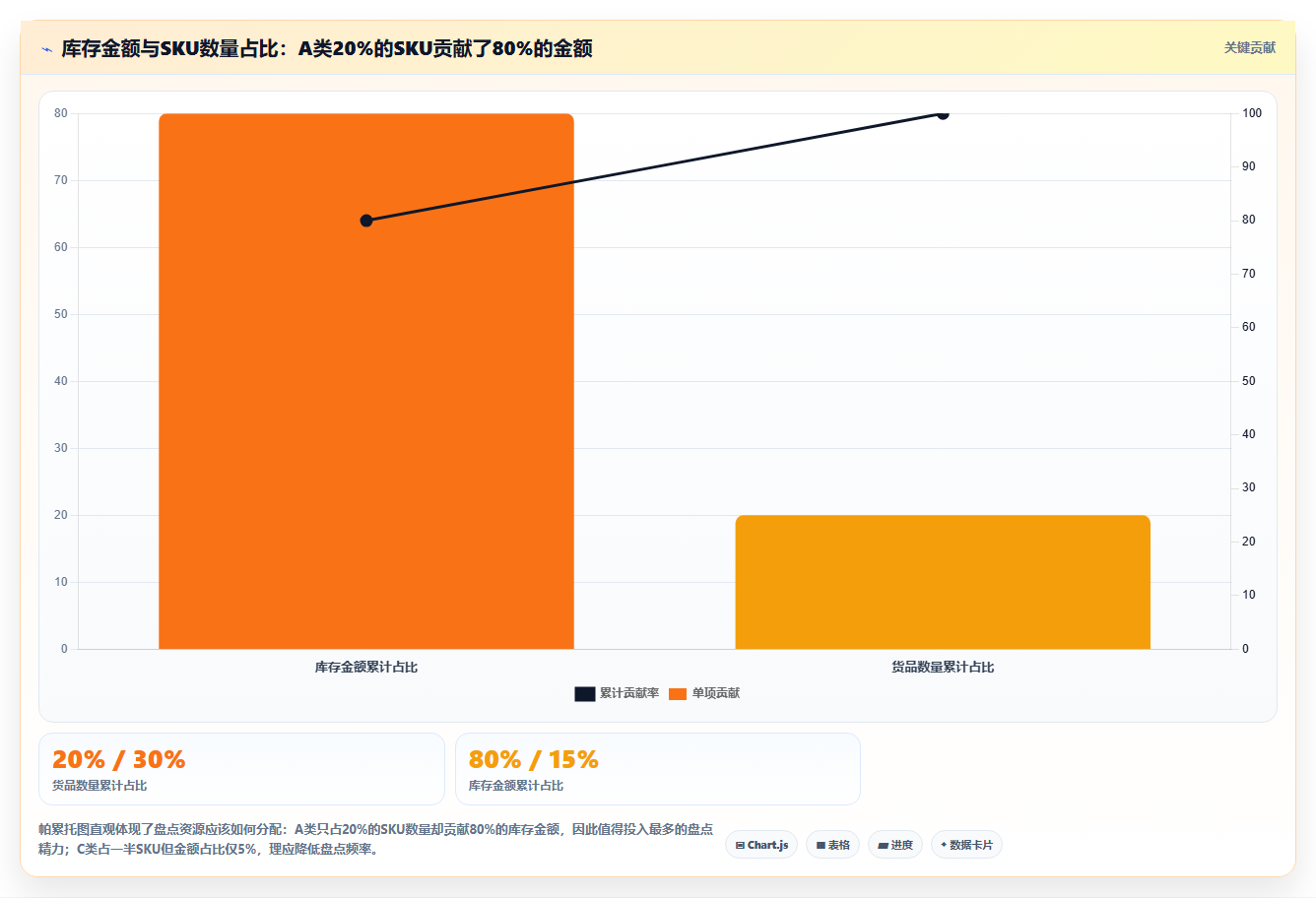Click the 单项贡献 legend label

(x=716, y=693)
